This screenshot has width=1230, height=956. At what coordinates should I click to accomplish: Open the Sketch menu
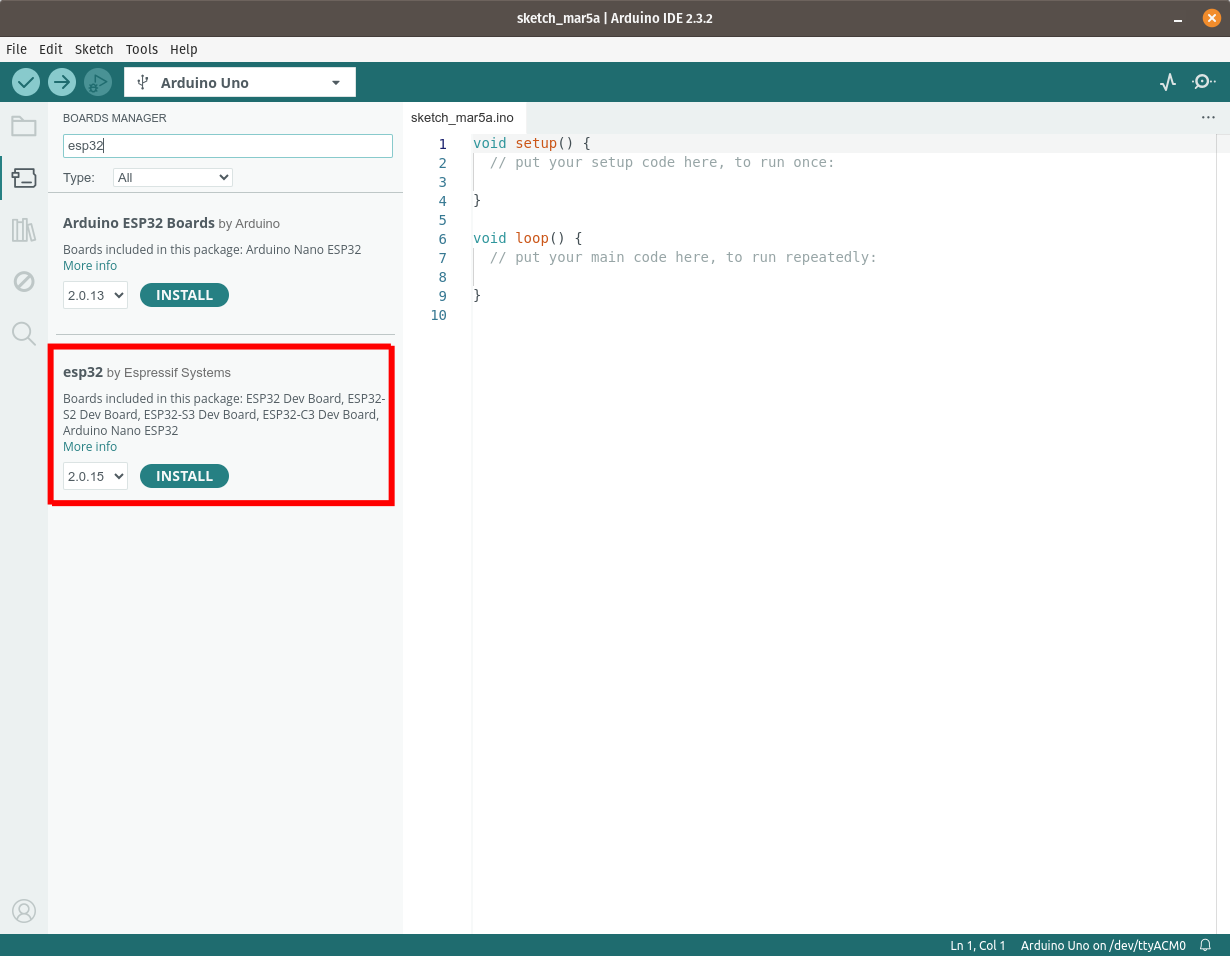(x=94, y=49)
